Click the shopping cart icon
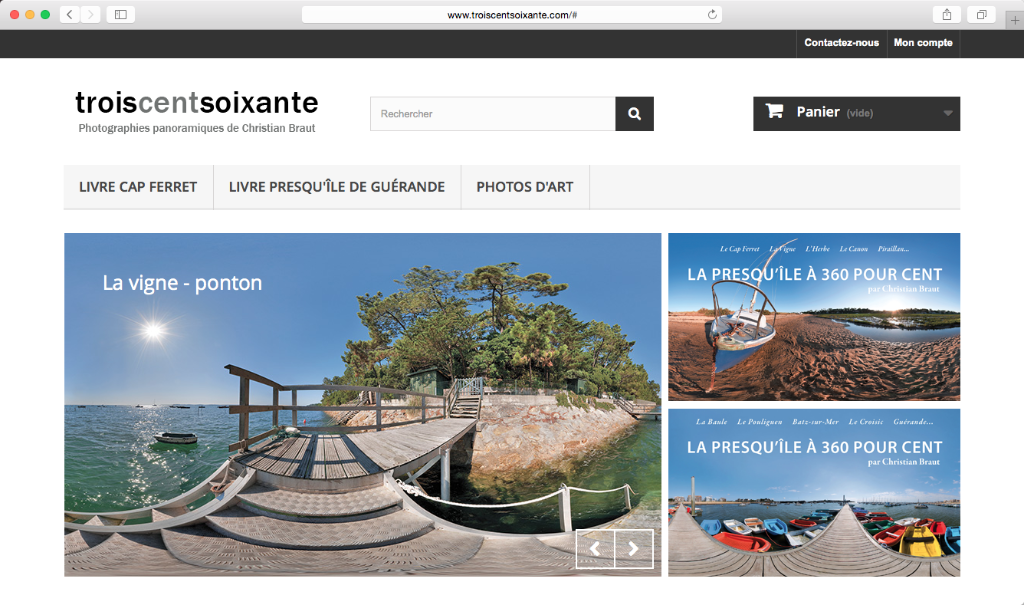Screen dimensions: 1024x605 pyautogui.click(x=774, y=112)
